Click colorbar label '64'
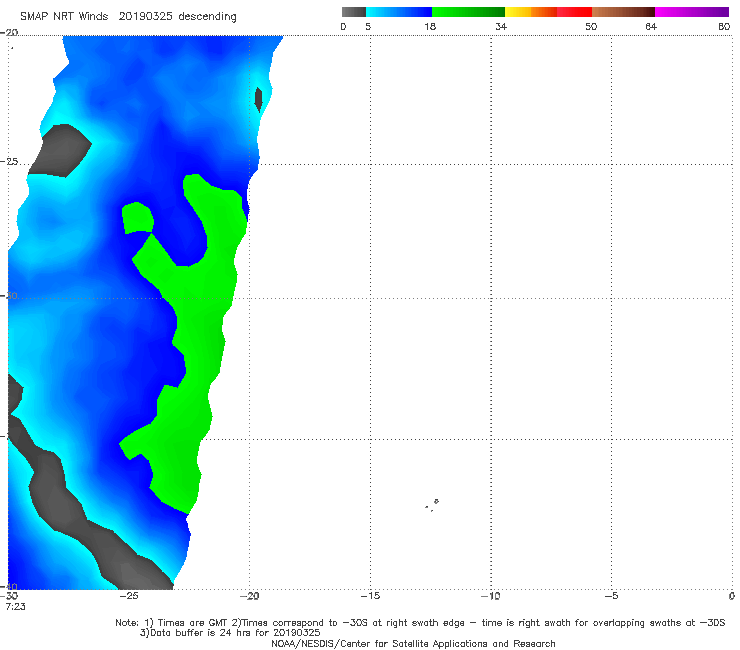The width and height of the screenshot is (740, 650). (651, 26)
